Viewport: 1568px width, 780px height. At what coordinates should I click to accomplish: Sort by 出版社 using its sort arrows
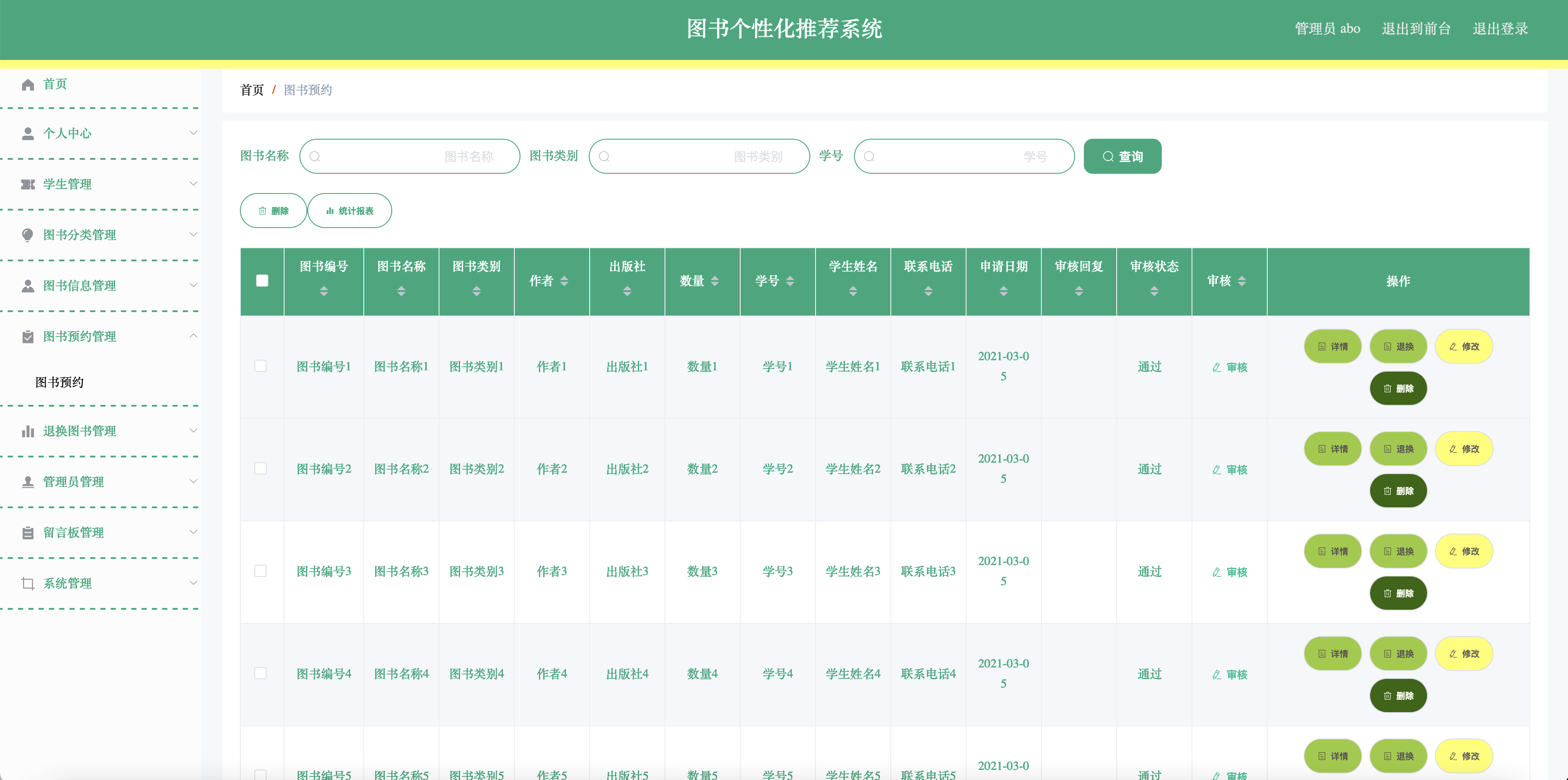627,292
